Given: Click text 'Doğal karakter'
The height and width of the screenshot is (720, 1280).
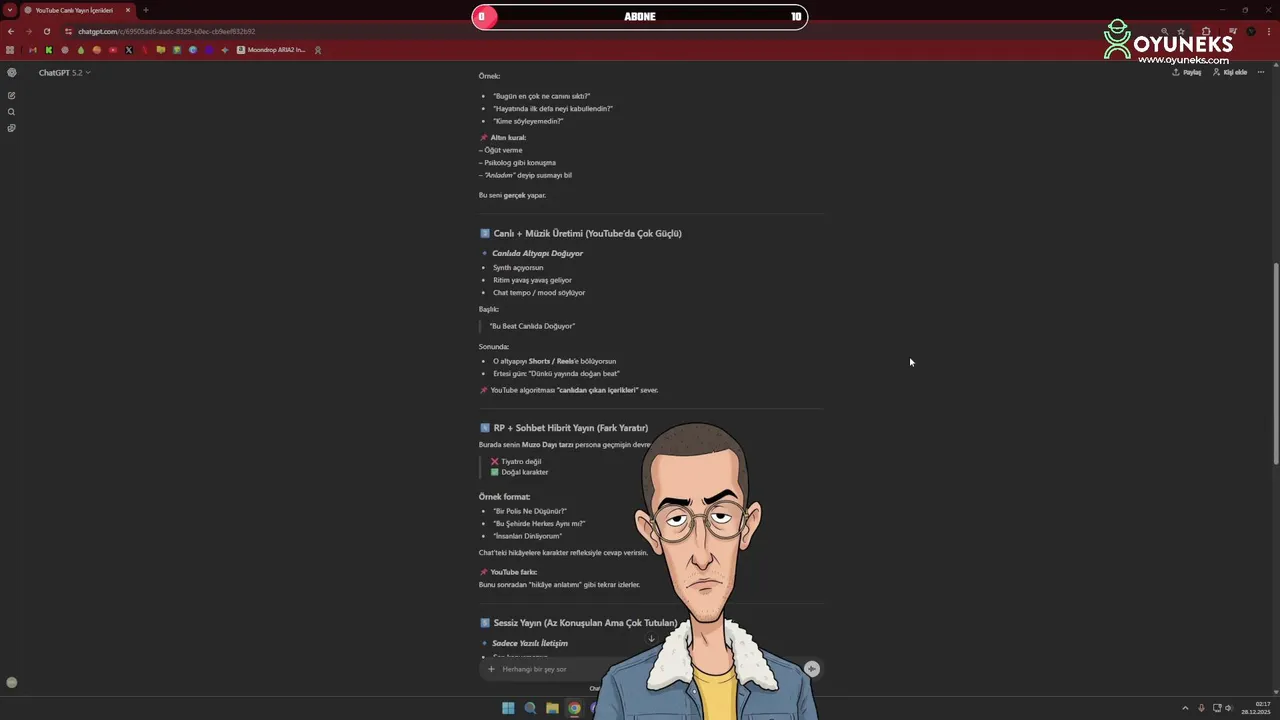Looking at the screenshot, I should pyautogui.click(x=525, y=472).
